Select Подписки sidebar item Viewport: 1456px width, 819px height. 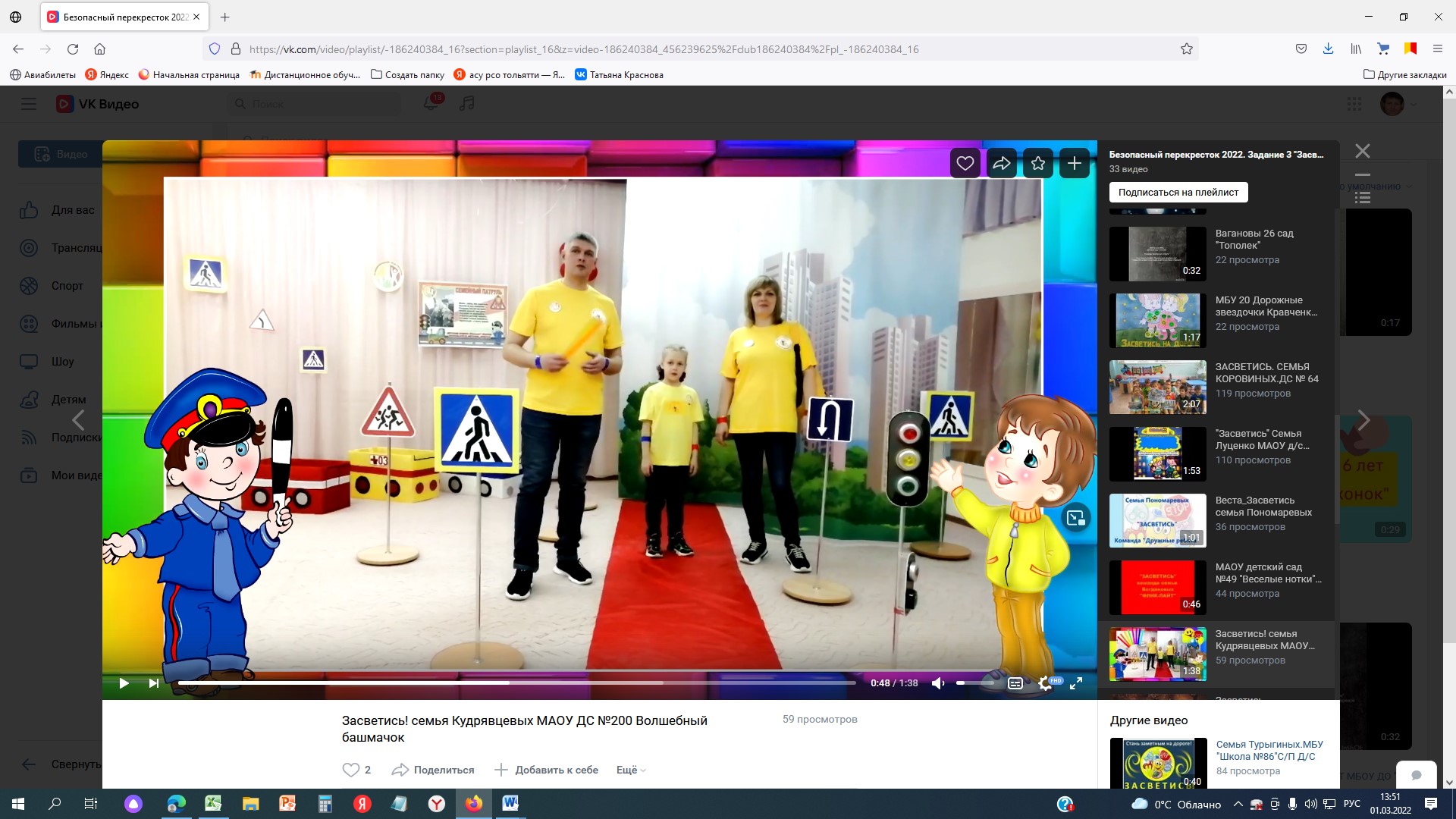coord(61,438)
